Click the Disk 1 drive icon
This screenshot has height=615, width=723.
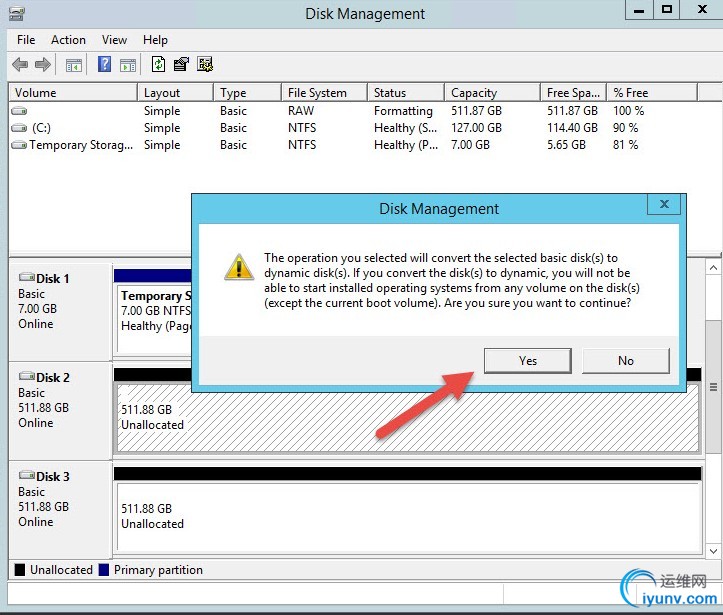click(27, 277)
